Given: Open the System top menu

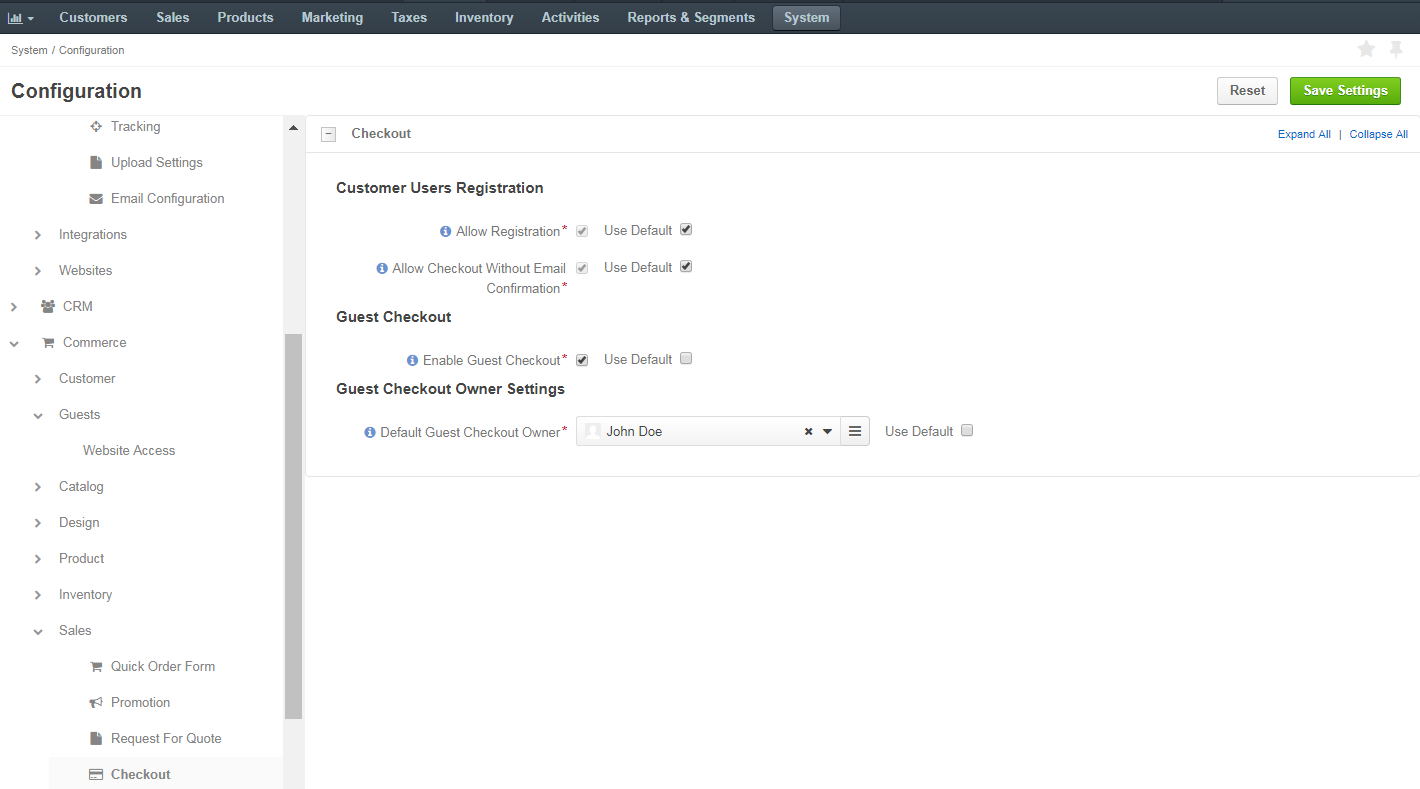Looking at the screenshot, I should tap(806, 17).
